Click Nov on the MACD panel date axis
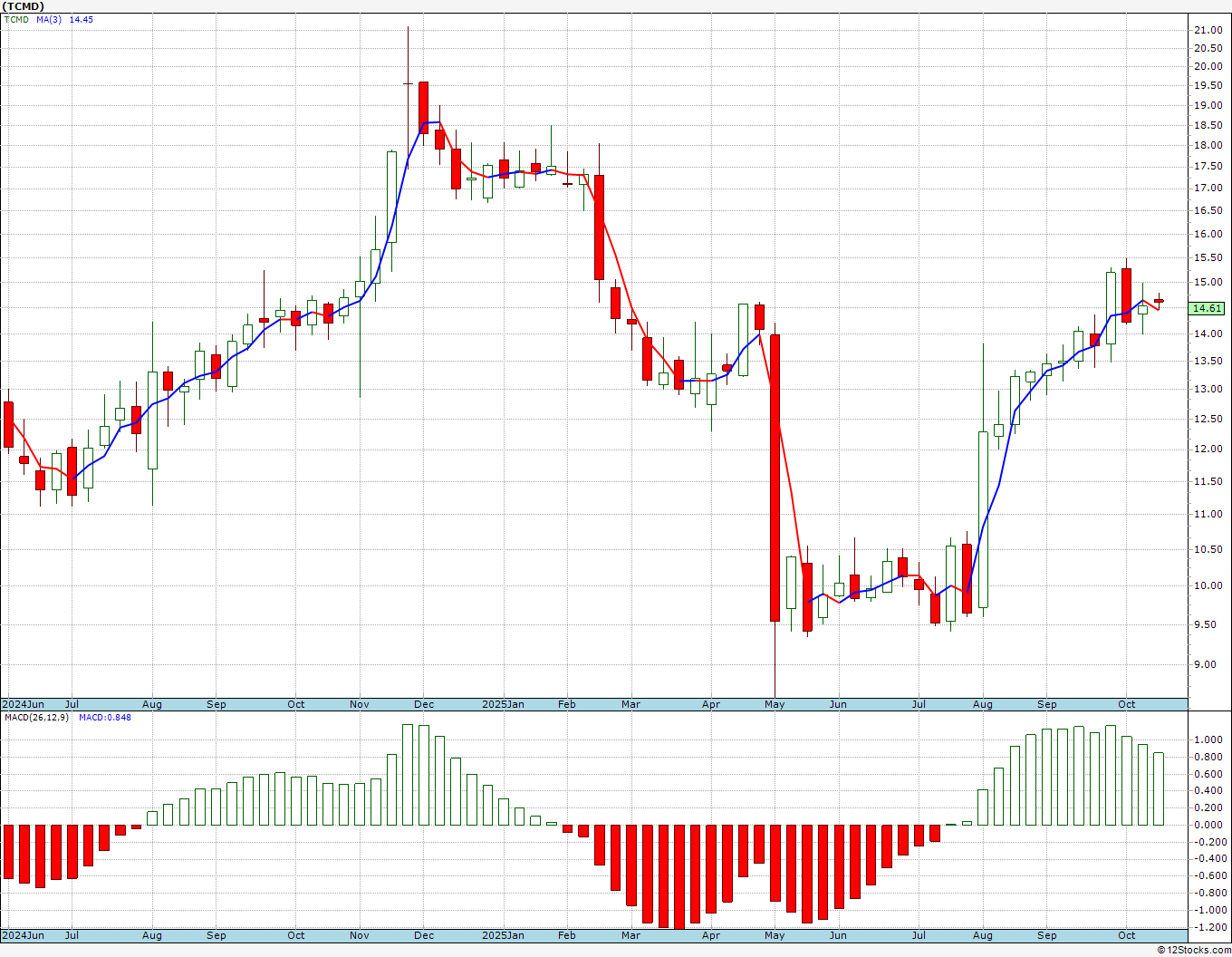Viewport: 1232px width, 957px height. [360, 935]
